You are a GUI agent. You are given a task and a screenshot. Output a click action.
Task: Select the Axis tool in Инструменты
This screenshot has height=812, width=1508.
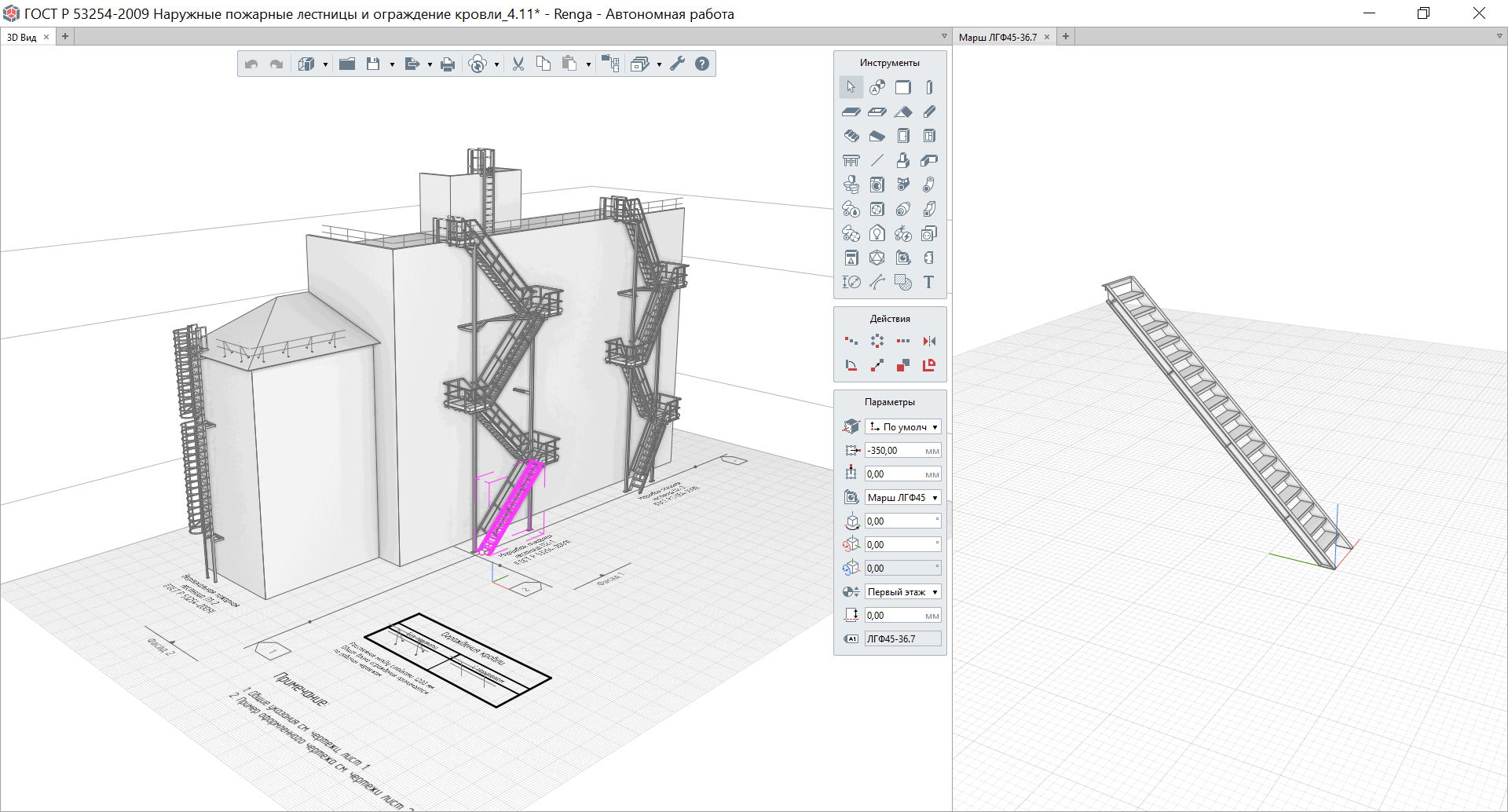(x=877, y=87)
